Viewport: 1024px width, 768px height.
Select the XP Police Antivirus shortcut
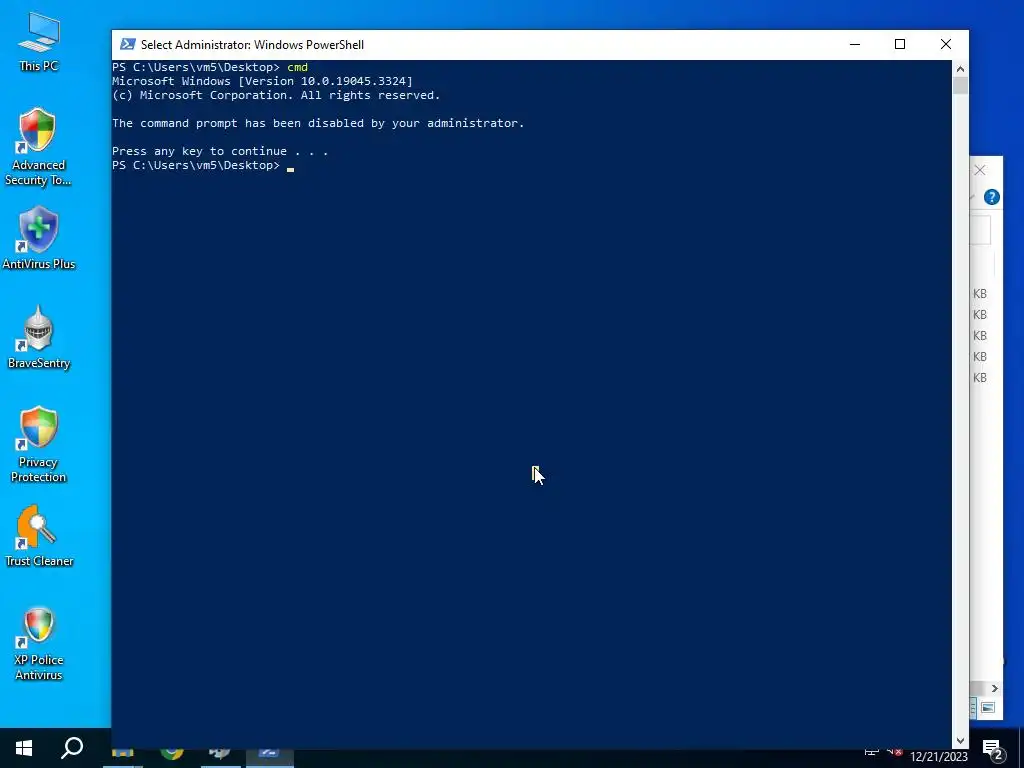(38, 643)
